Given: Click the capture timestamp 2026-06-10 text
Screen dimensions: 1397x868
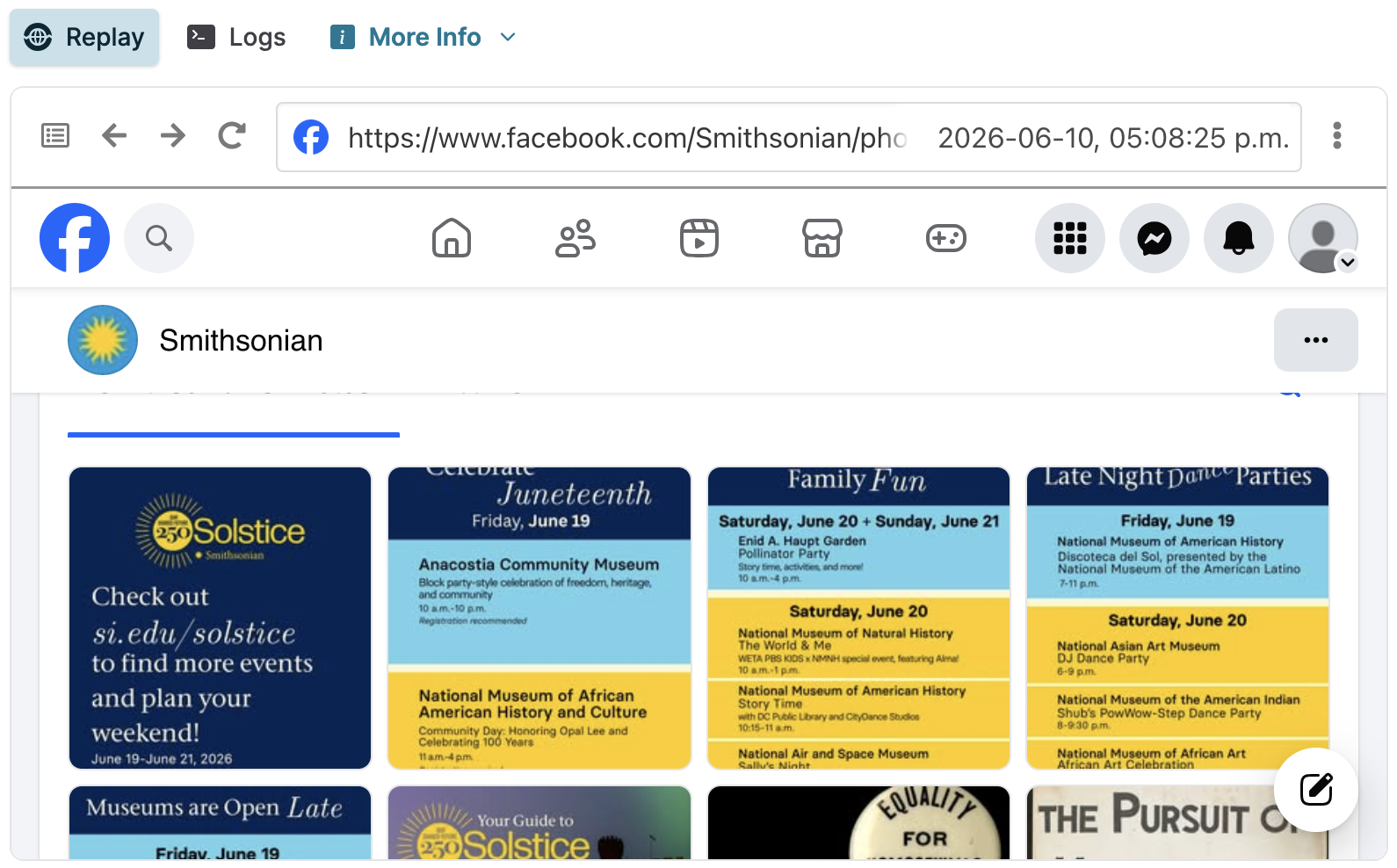Looking at the screenshot, I should point(1113,138).
